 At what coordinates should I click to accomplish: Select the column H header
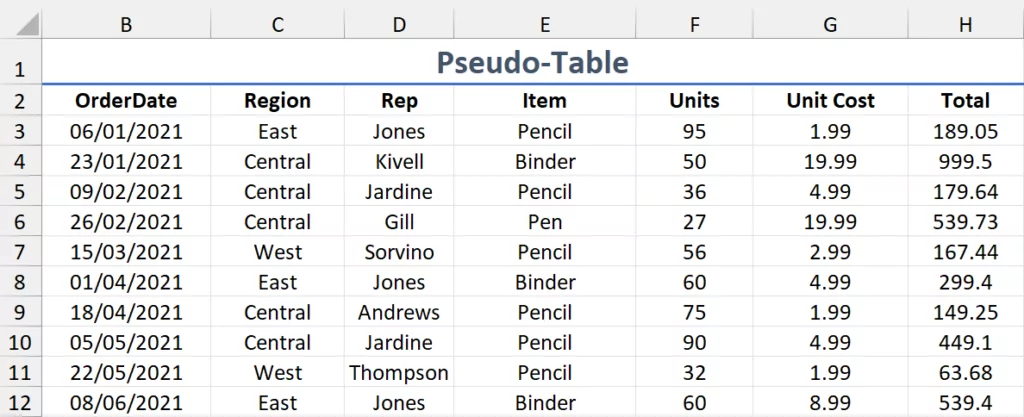965,25
